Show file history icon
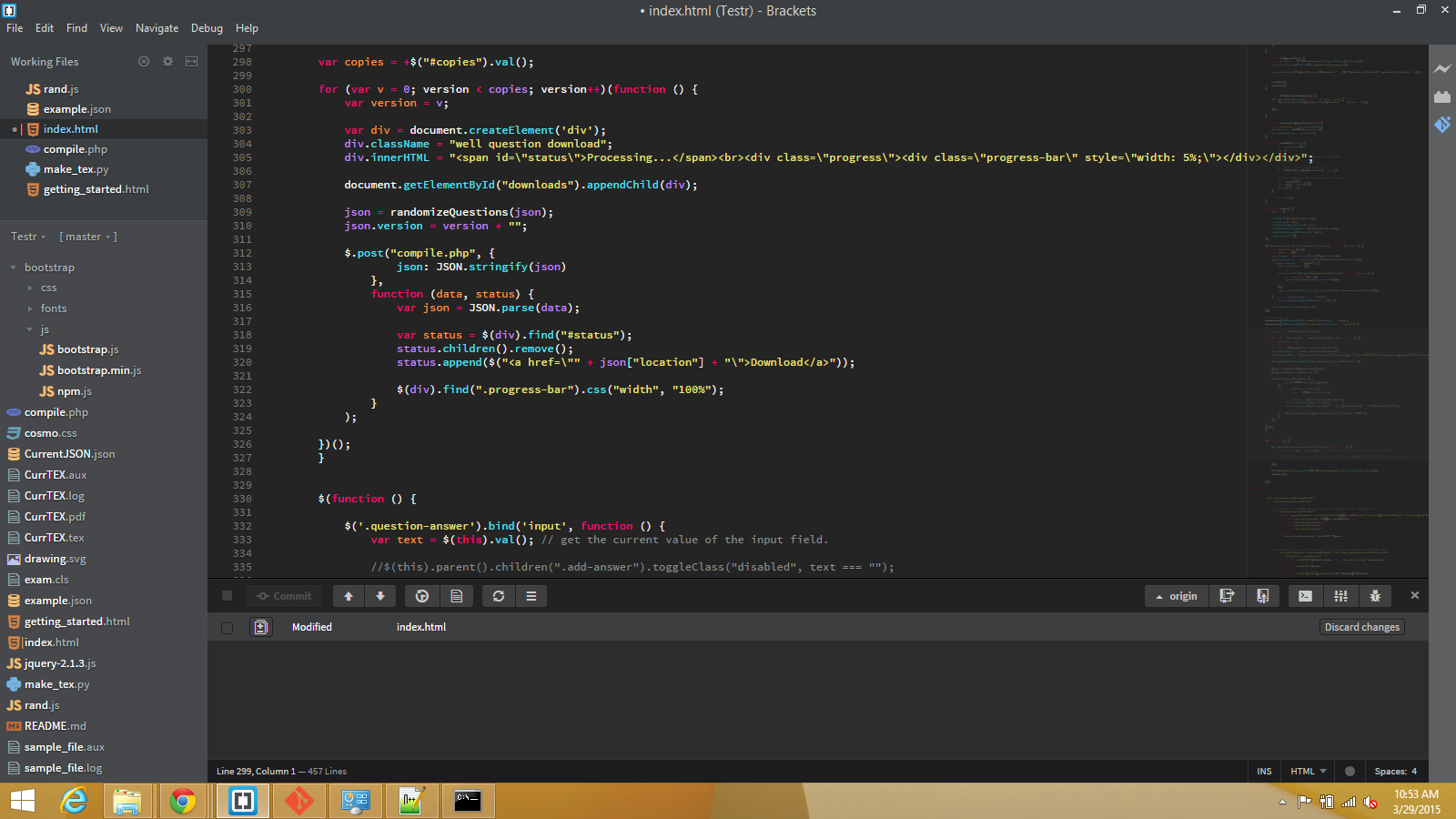The height and width of the screenshot is (819, 1456). 457,596
